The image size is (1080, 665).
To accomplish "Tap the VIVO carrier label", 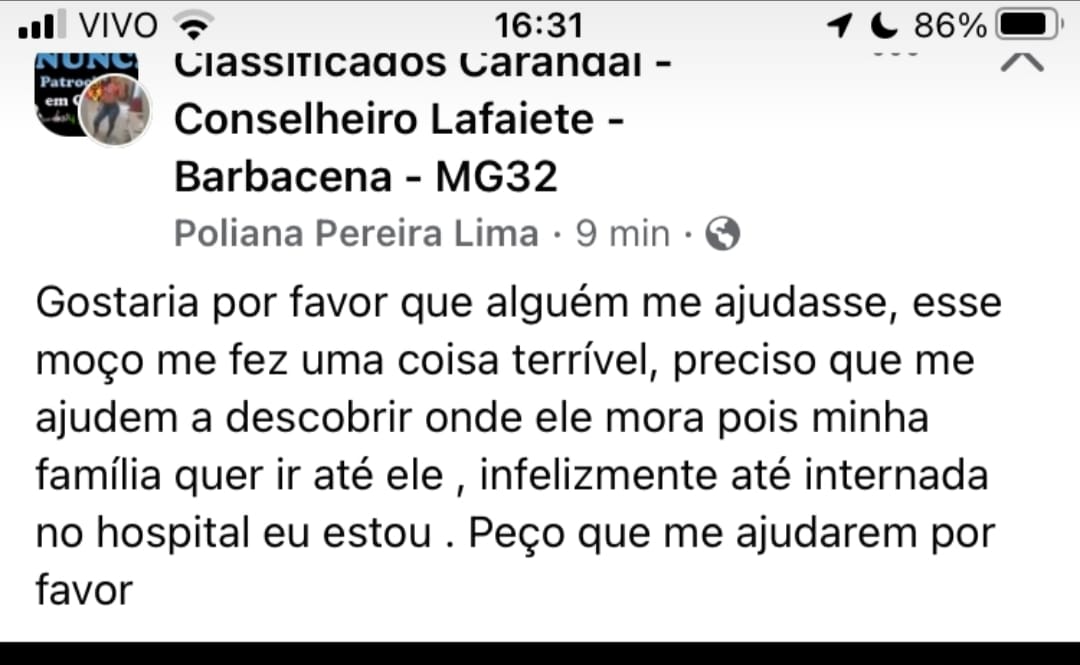I will coord(117,25).
